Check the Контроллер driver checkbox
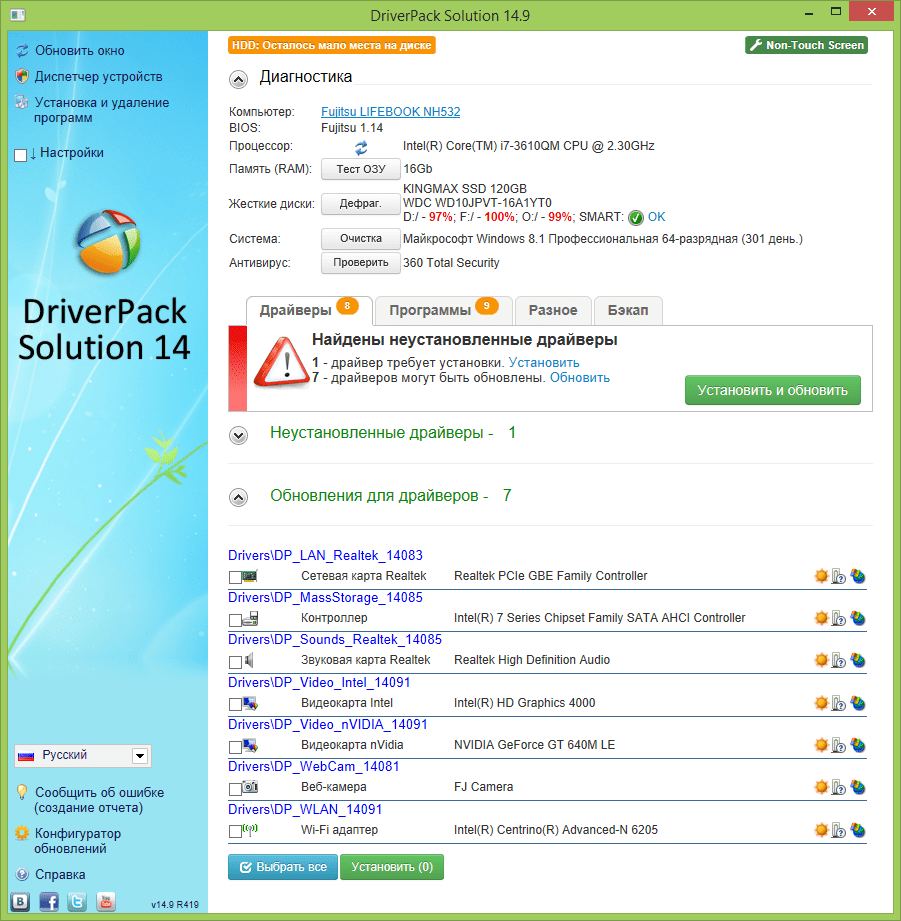901x921 pixels. tap(235, 620)
